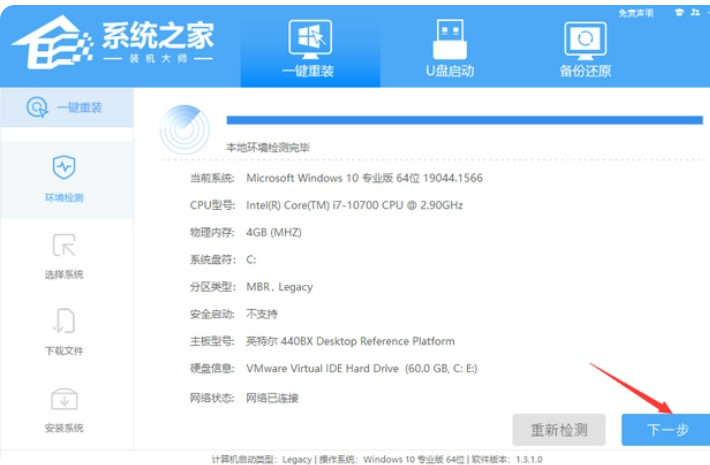Click the 当前系统 label
The height and width of the screenshot is (465, 710).
(x=212, y=178)
